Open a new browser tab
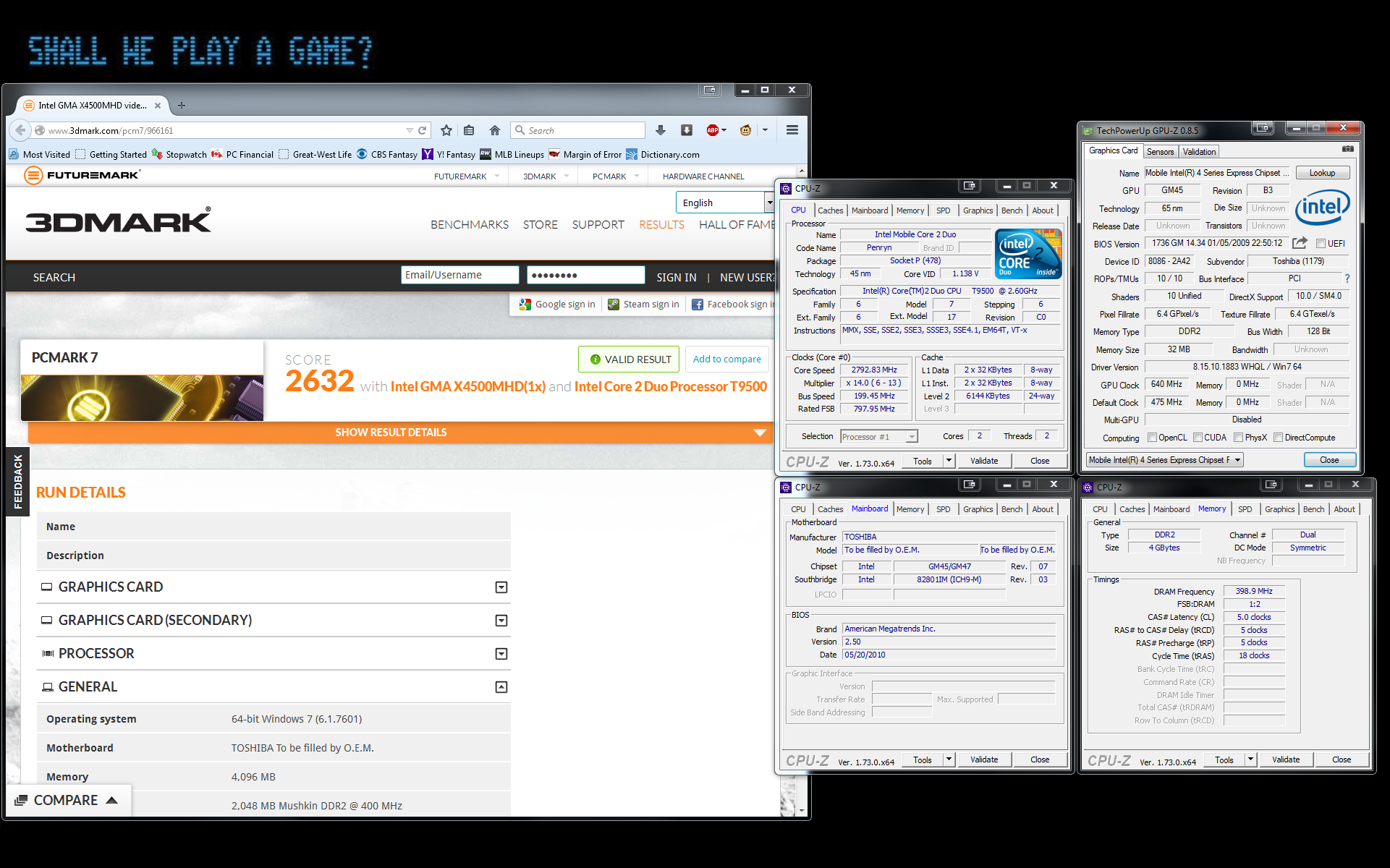Image resolution: width=1390 pixels, height=868 pixels. point(182,106)
